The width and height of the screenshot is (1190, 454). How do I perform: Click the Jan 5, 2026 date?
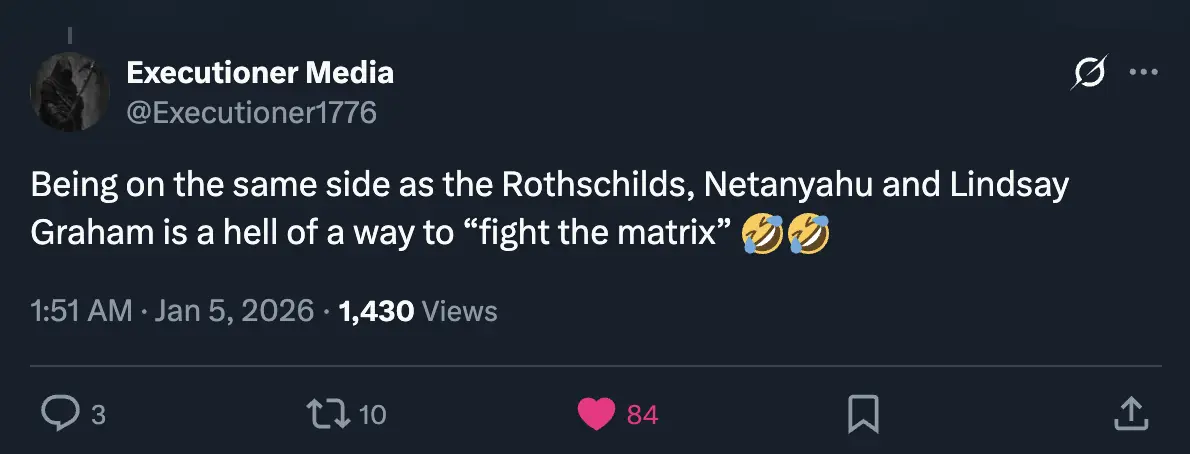234,311
